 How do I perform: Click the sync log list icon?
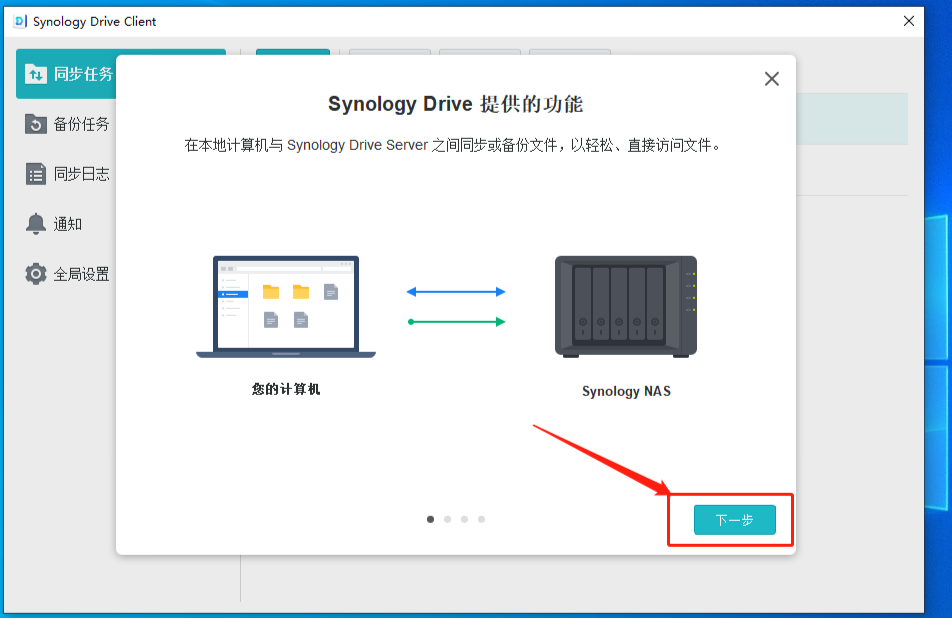click(36, 174)
